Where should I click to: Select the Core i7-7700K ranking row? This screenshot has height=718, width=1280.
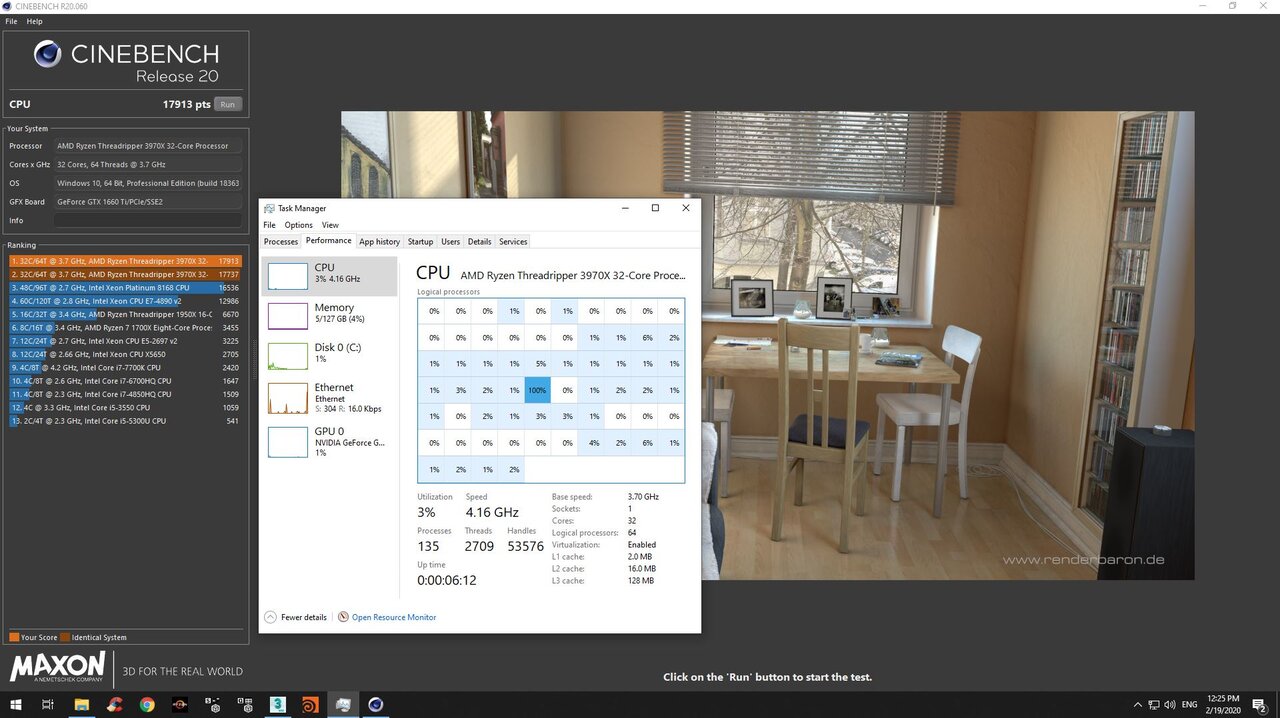[x=125, y=367]
